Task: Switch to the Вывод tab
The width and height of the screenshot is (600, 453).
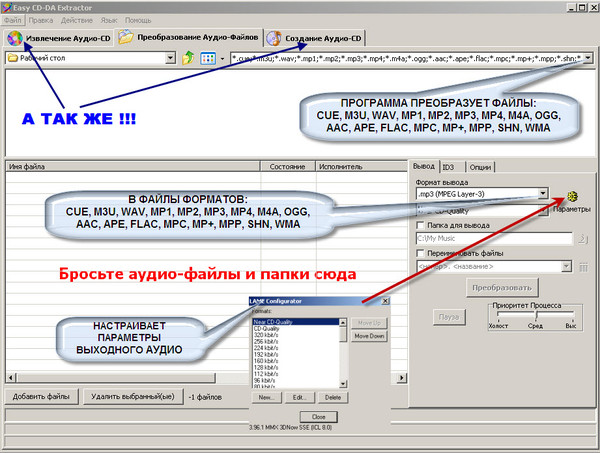Action: 424,166
